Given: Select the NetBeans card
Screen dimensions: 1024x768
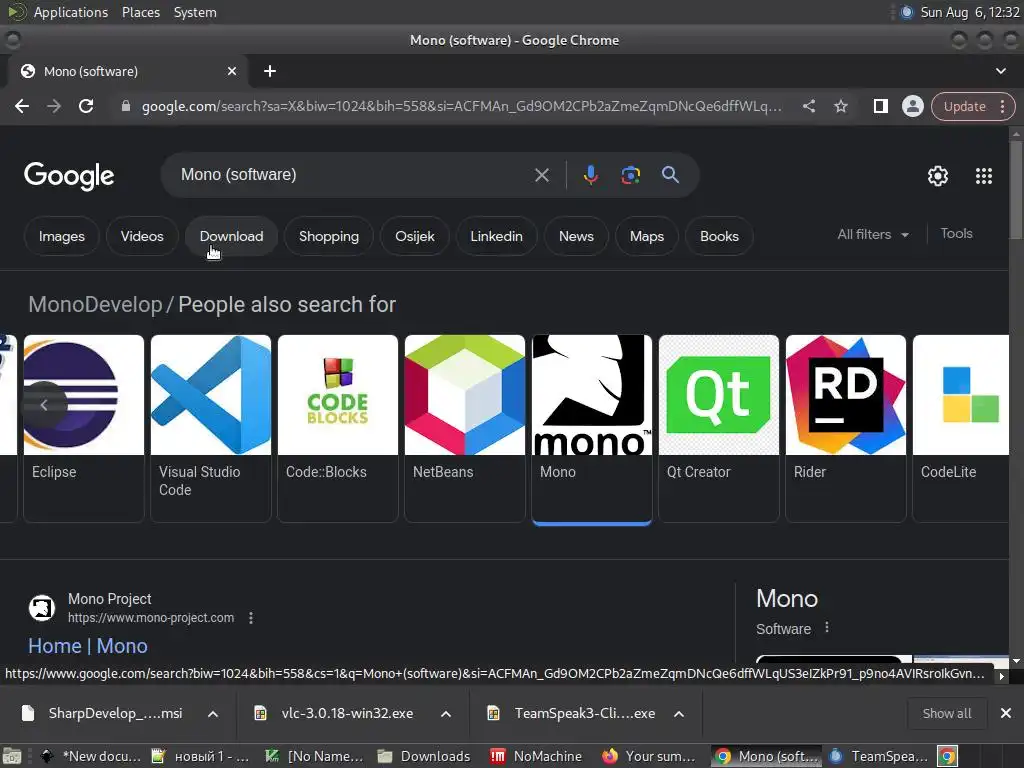Looking at the screenshot, I should [x=465, y=428].
